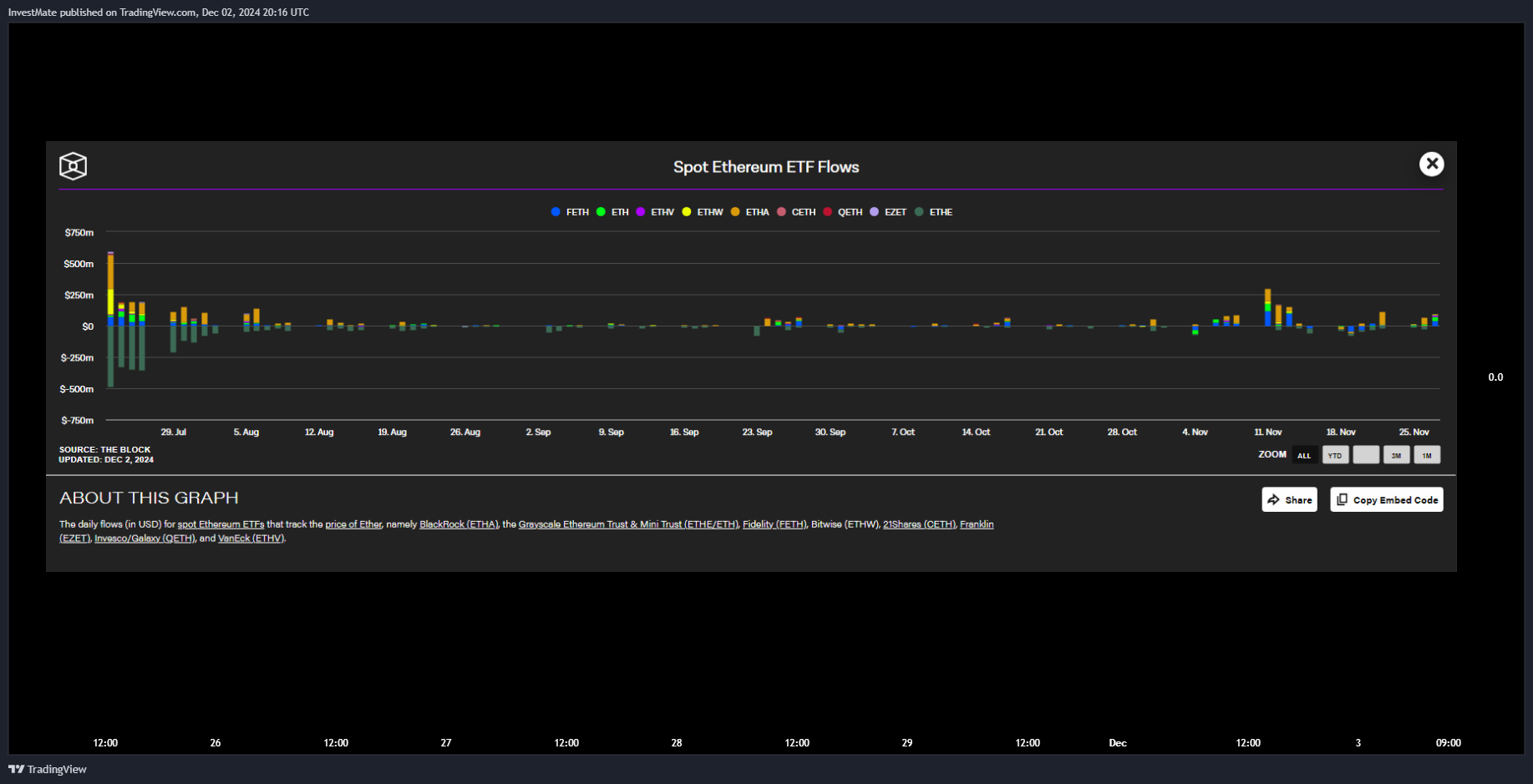
Task: Click the $-250m y-axis label
Action: click(77, 358)
